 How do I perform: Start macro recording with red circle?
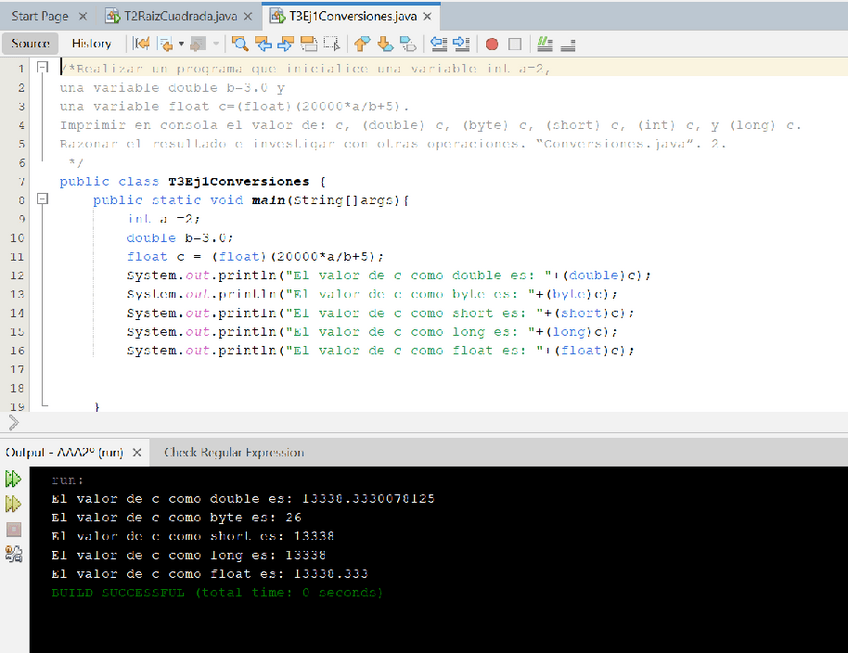(x=492, y=44)
